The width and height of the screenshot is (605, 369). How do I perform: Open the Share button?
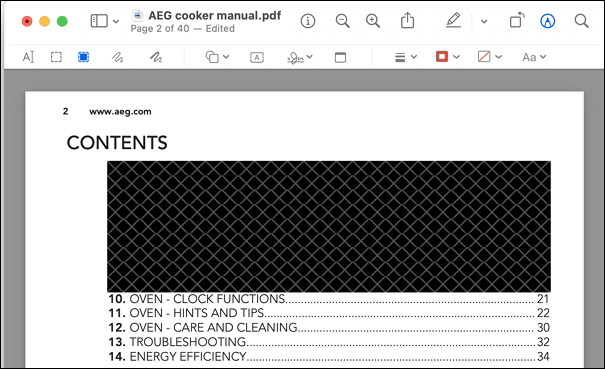click(x=407, y=20)
